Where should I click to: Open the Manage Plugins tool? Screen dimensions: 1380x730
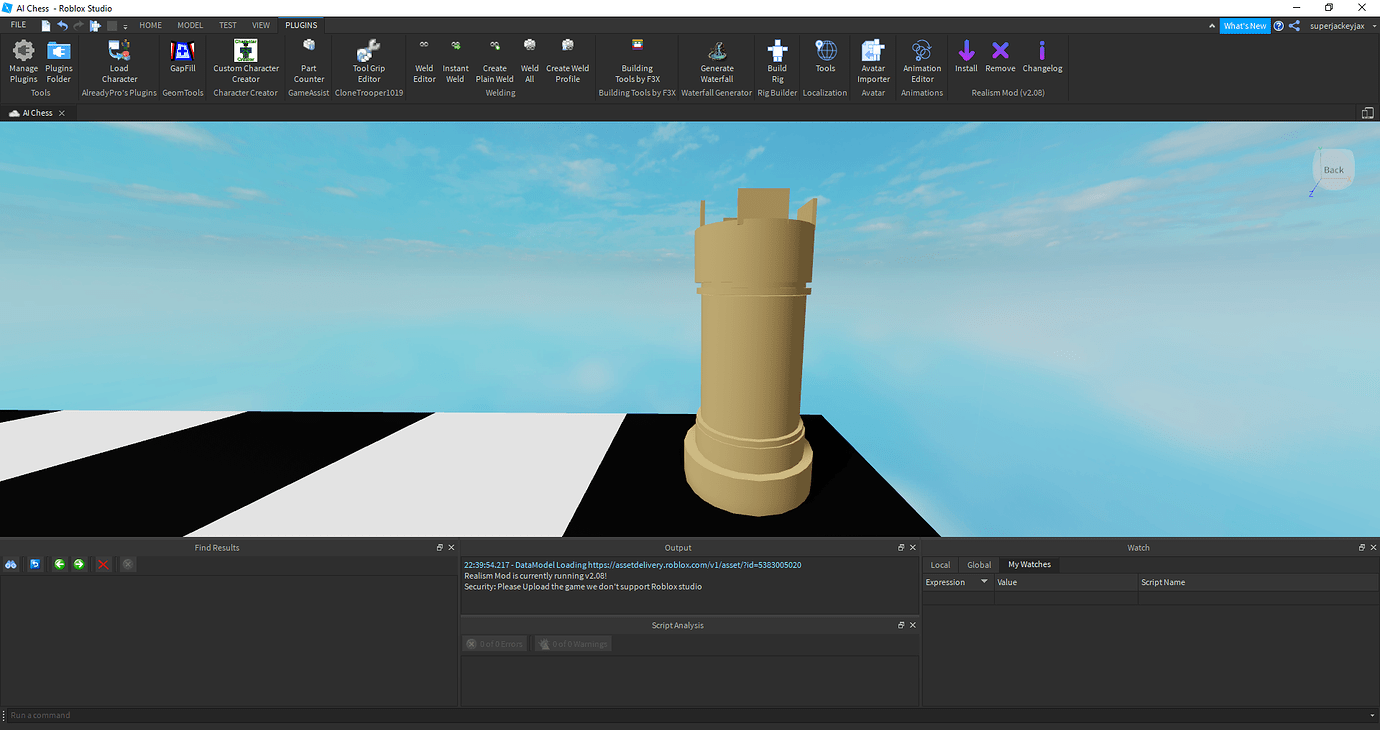(22, 62)
